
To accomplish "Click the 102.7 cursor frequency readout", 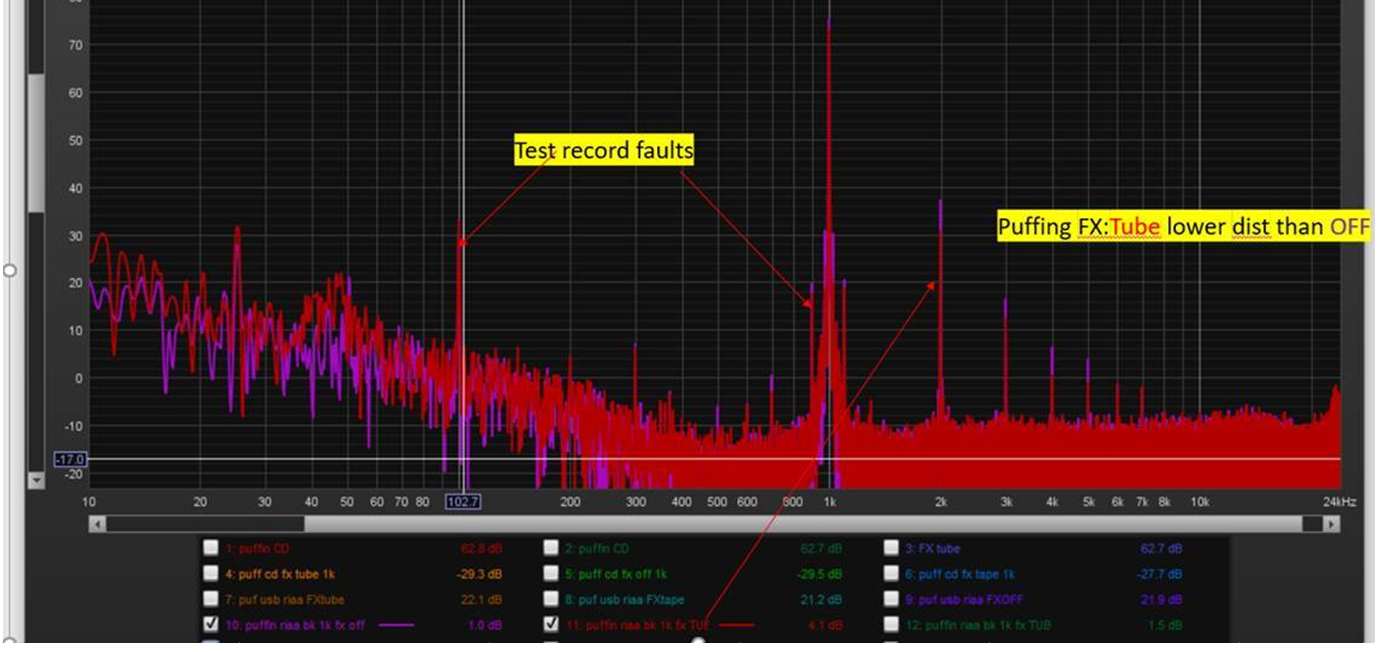I will tap(463, 501).
